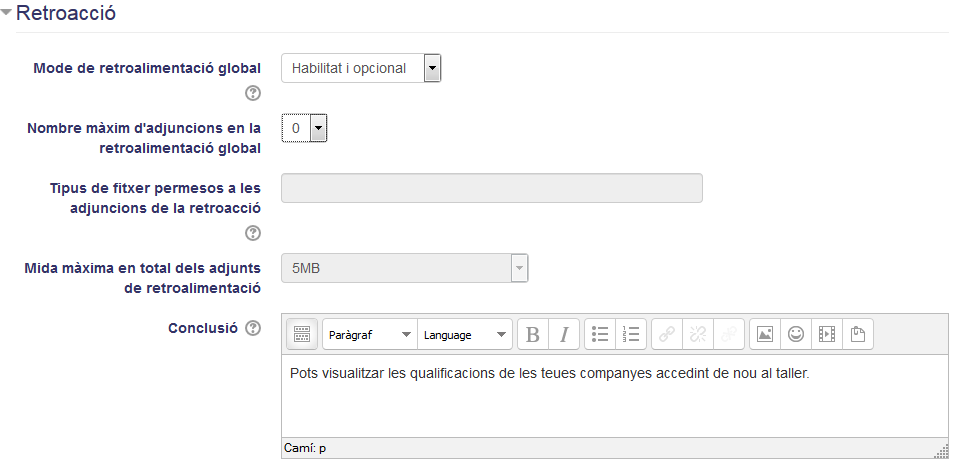The width and height of the screenshot is (961, 471).
Task: Insert an image into the editor
Action: coord(765,334)
